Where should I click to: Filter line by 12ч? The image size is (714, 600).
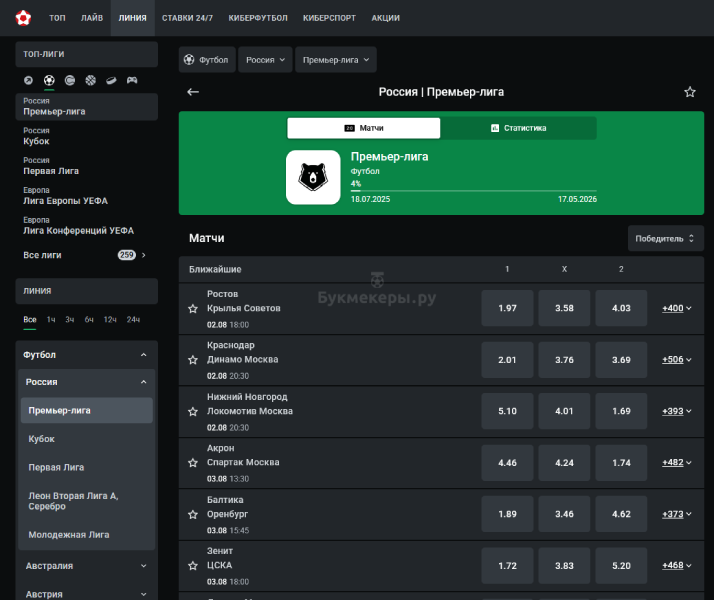[x=110, y=320]
